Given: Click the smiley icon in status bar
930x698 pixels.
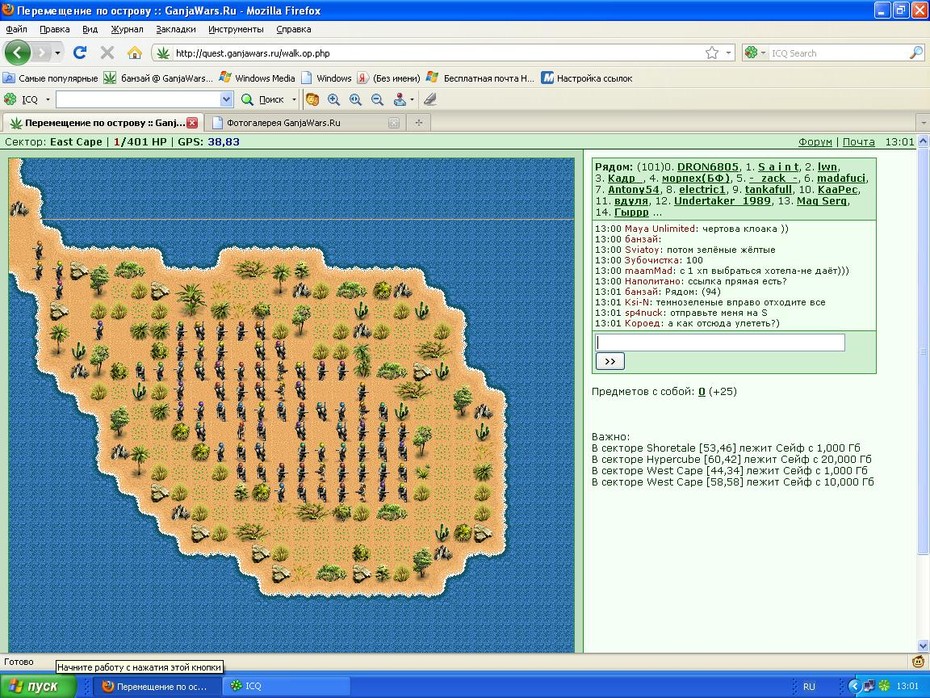Looking at the screenshot, I should point(918,661).
